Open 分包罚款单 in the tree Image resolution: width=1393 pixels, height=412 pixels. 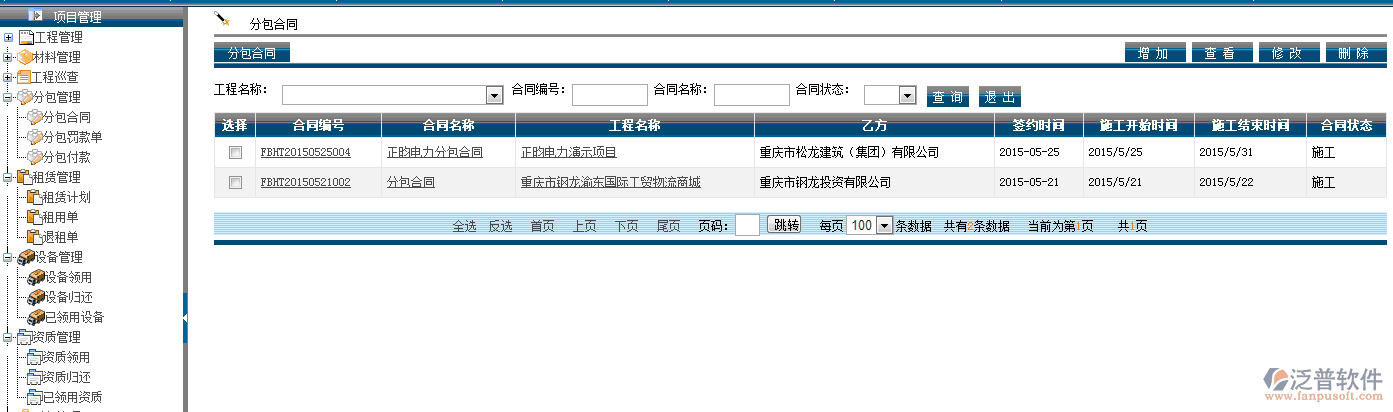point(72,137)
